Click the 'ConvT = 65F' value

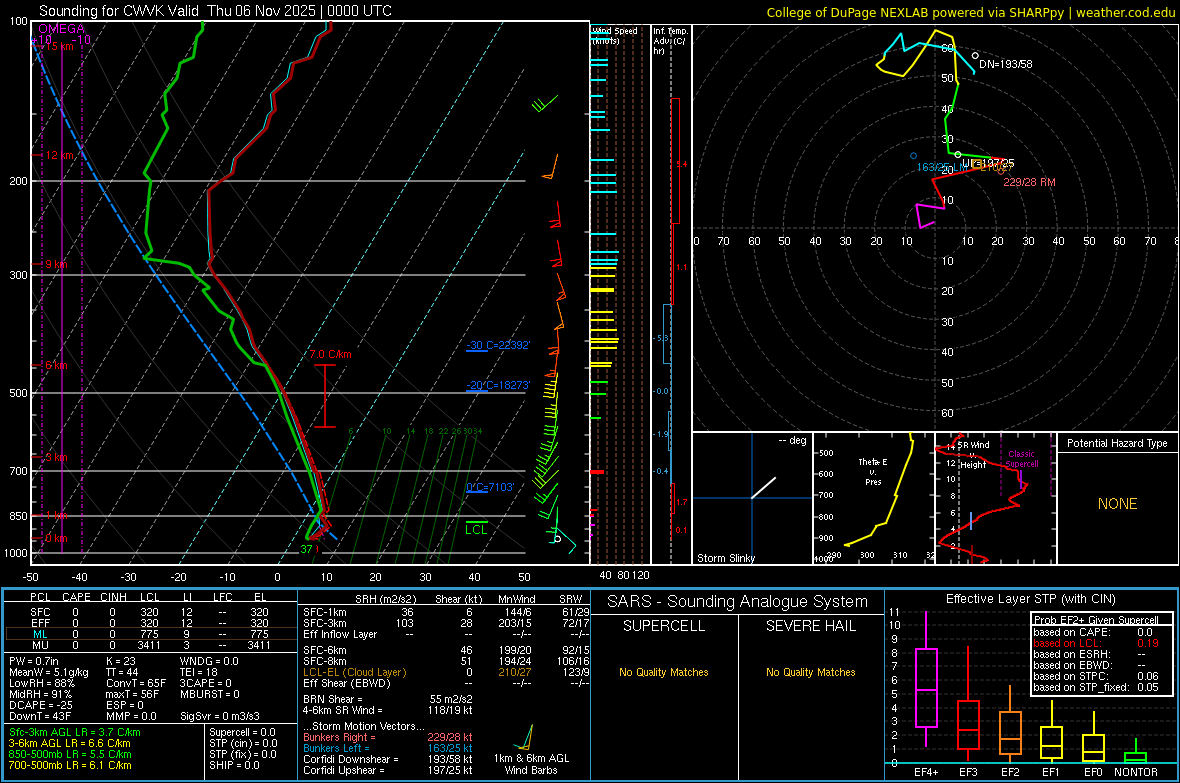136,683
